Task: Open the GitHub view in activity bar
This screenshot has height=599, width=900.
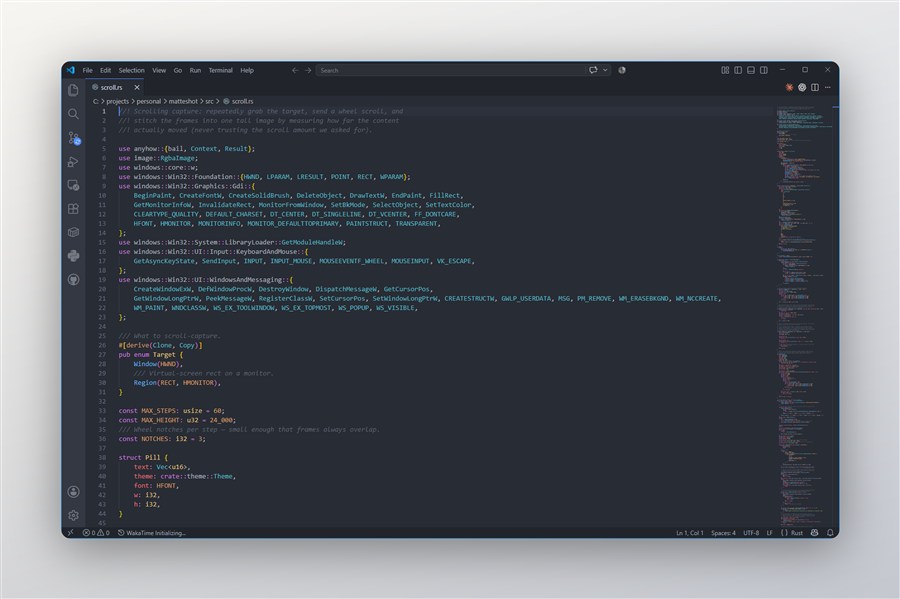Action: (73, 279)
